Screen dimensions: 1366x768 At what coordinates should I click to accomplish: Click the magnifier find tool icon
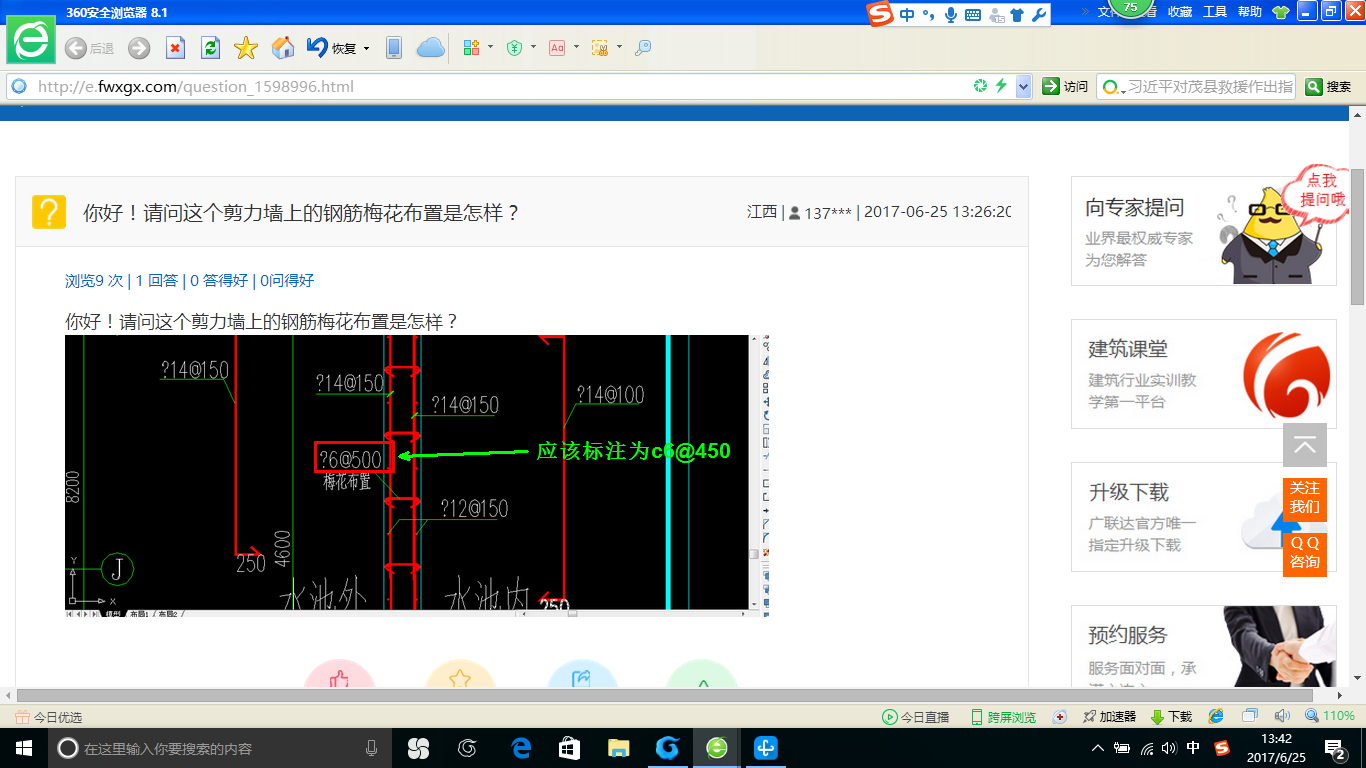click(643, 47)
